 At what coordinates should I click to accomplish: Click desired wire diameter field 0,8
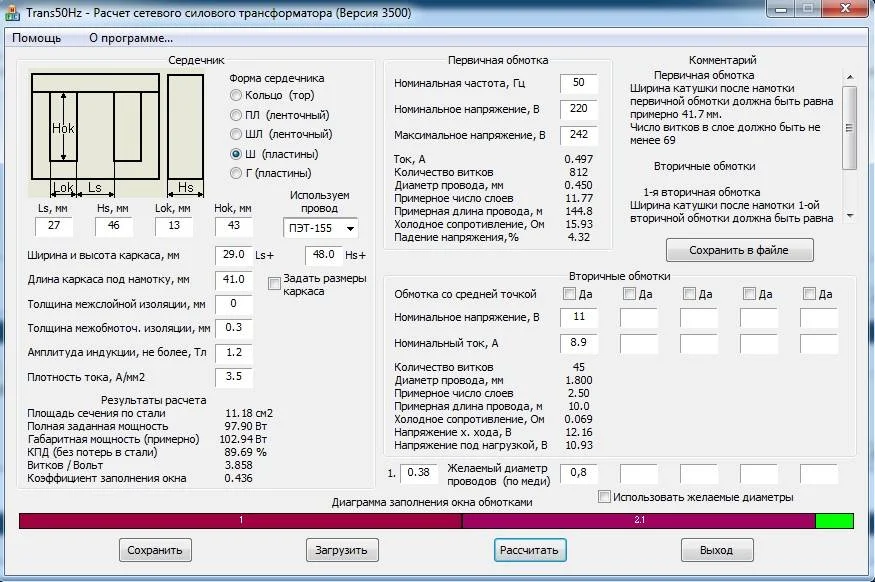click(579, 474)
